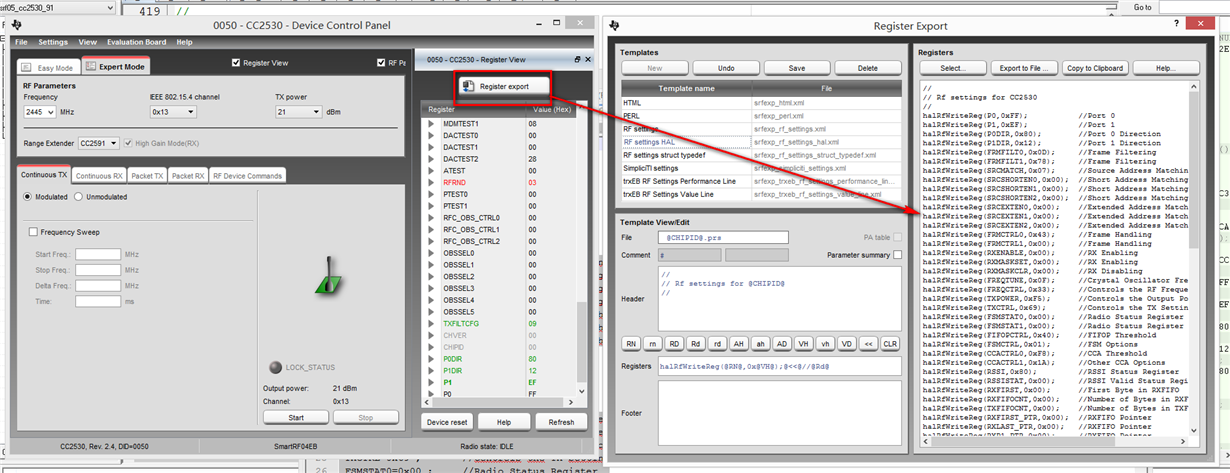
Task: Insert the RD tag into the template
Action: point(675,343)
